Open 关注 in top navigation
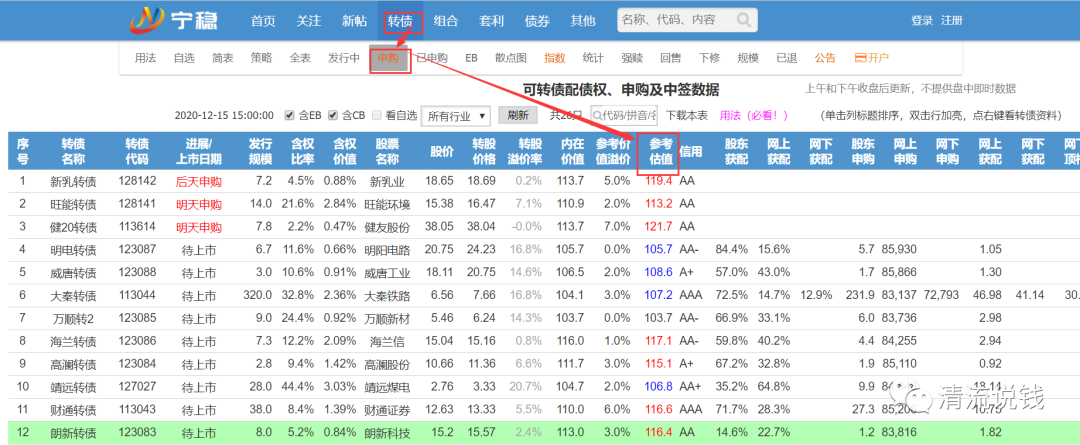The height and width of the screenshot is (445, 1080). pyautogui.click(x=309, y=21)
